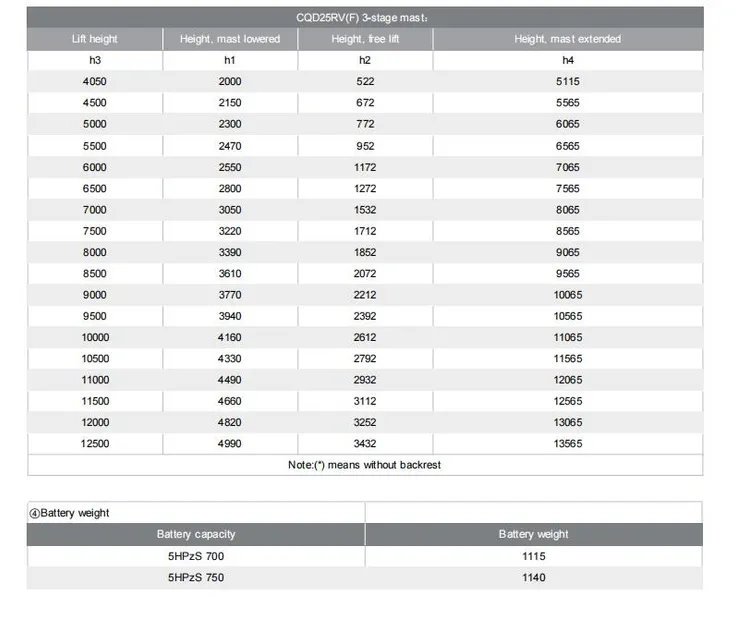Select free lift value 522
This screenshot has height=620, width=749.
(x=365, y=81)
